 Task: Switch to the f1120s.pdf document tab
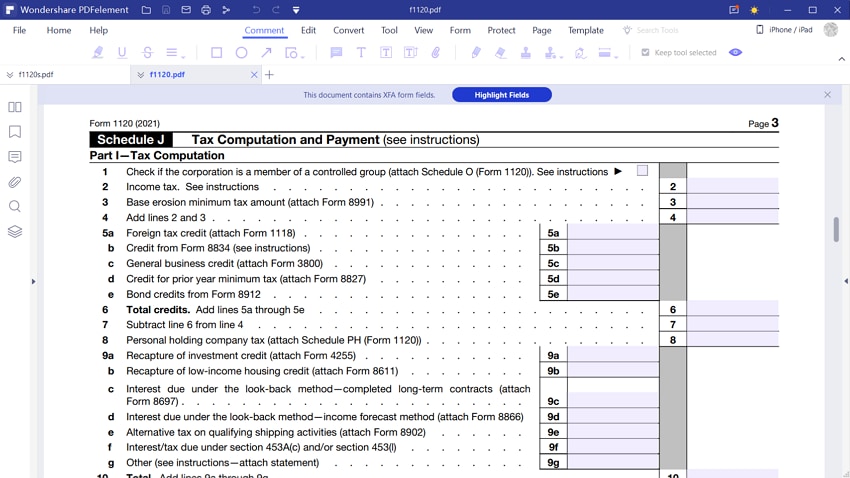(x=65, y=74)
